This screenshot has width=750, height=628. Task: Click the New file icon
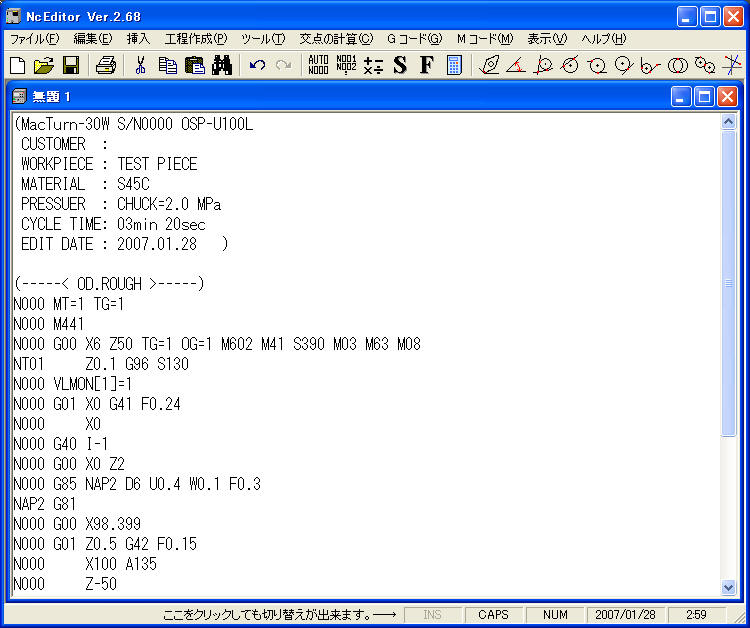point(17,65)
